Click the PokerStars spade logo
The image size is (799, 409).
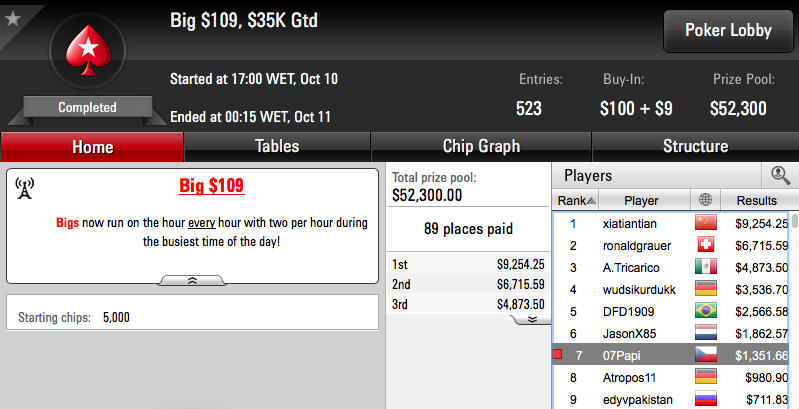88,51
